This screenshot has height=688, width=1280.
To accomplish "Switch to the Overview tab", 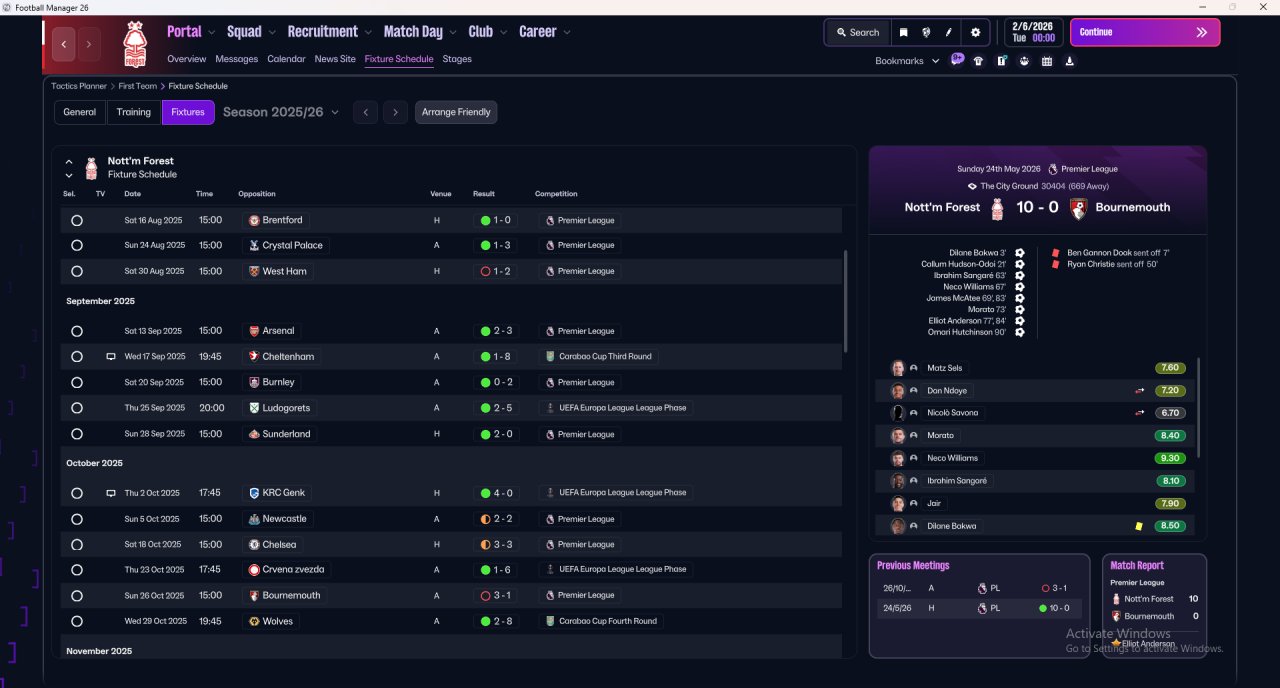I will [x=186, y=59].
